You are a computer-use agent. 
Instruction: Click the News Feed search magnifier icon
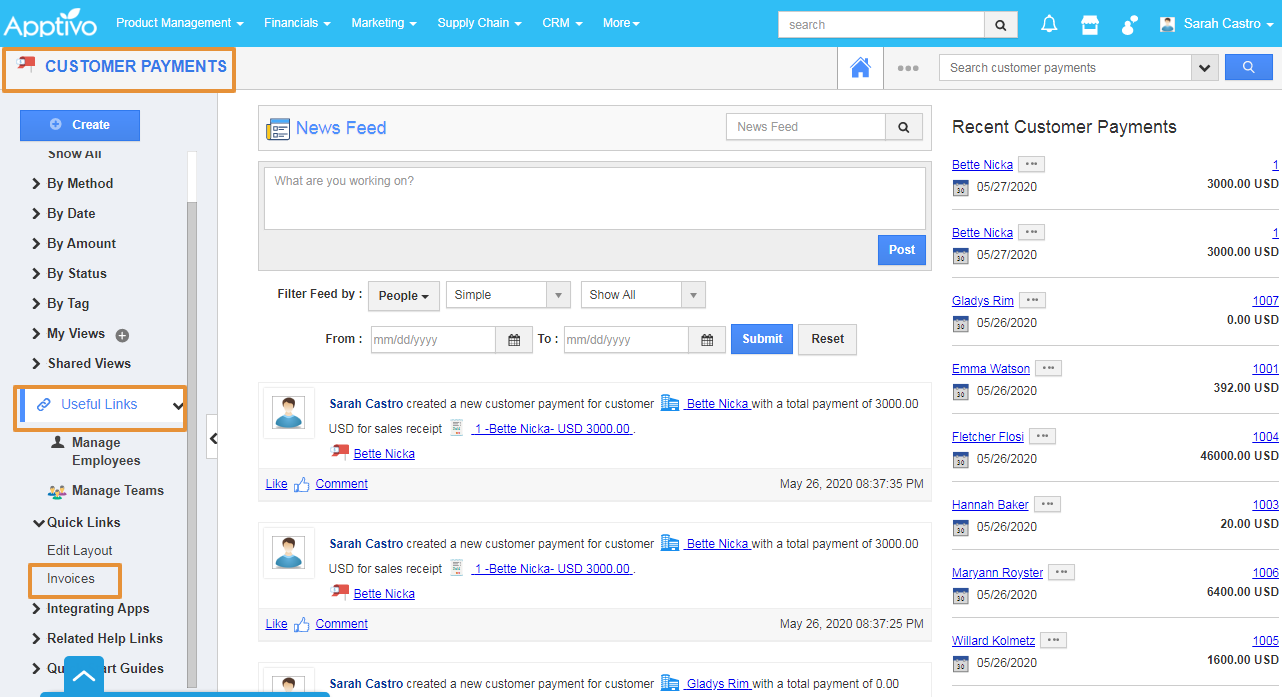coord(903,127)
